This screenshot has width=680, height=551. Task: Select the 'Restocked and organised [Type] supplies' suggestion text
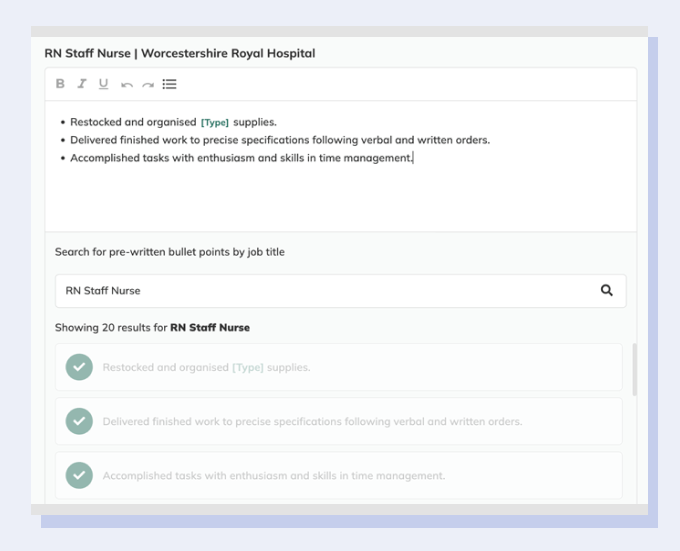(x=206, y=368)
